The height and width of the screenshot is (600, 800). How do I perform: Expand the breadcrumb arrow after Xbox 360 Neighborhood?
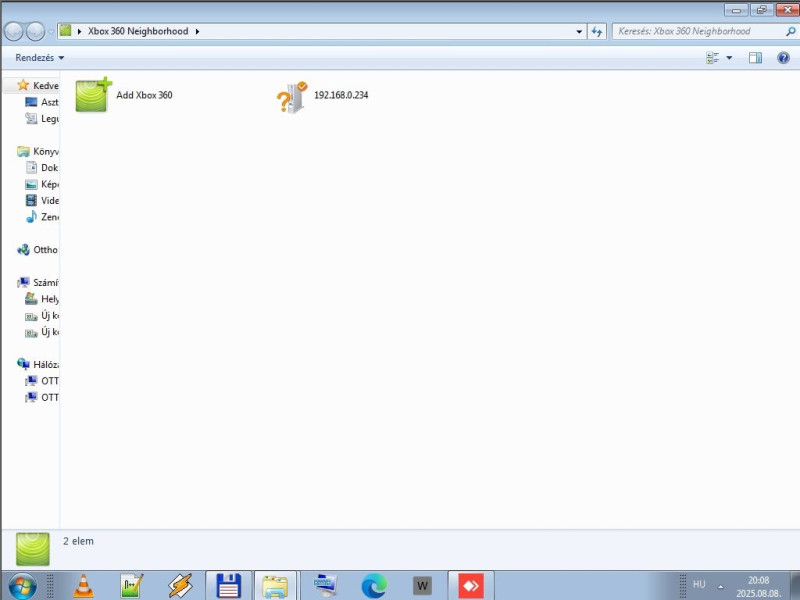[x=197, y=31]
